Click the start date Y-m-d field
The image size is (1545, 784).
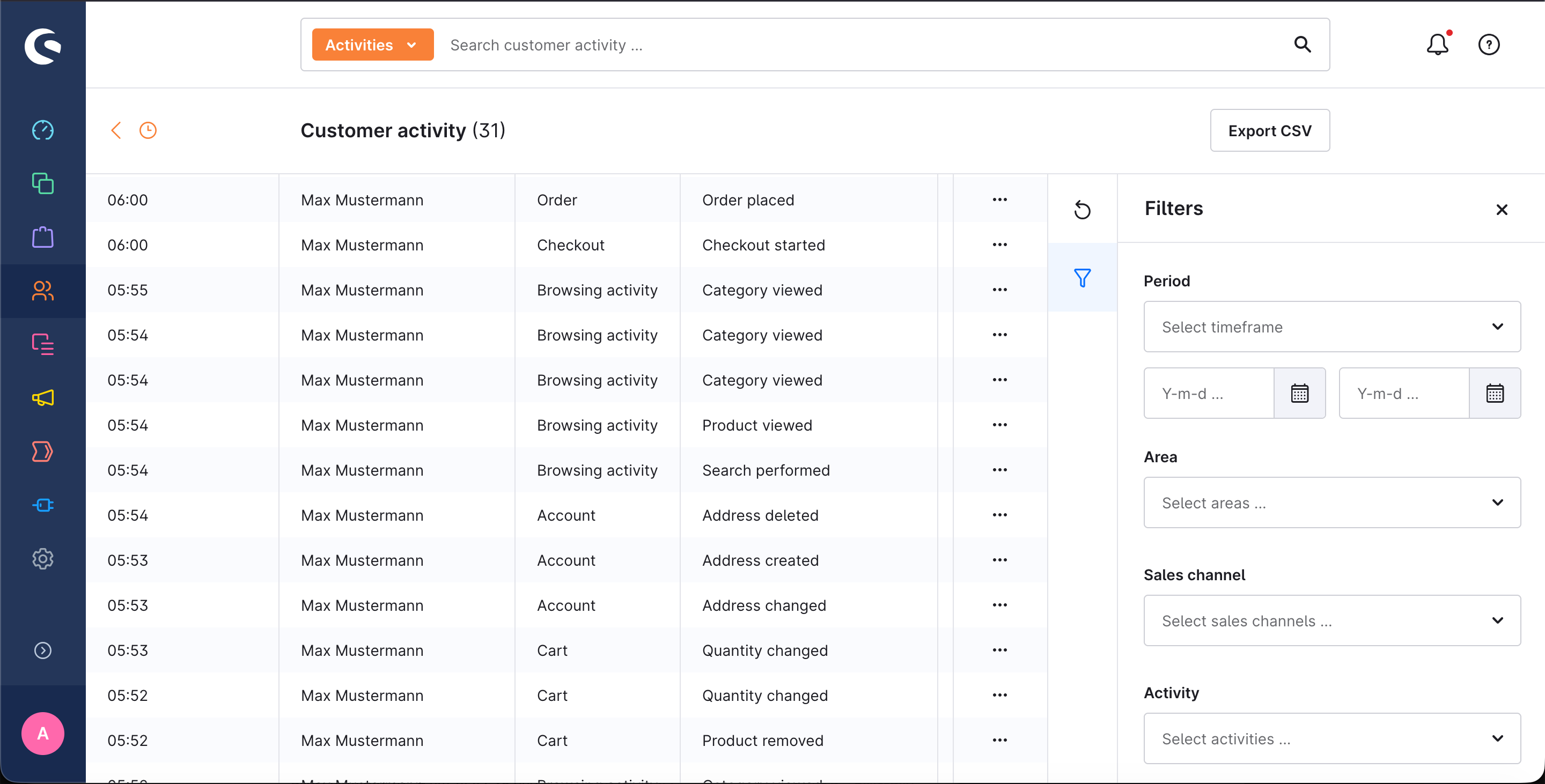click(x=1209, y=393)
